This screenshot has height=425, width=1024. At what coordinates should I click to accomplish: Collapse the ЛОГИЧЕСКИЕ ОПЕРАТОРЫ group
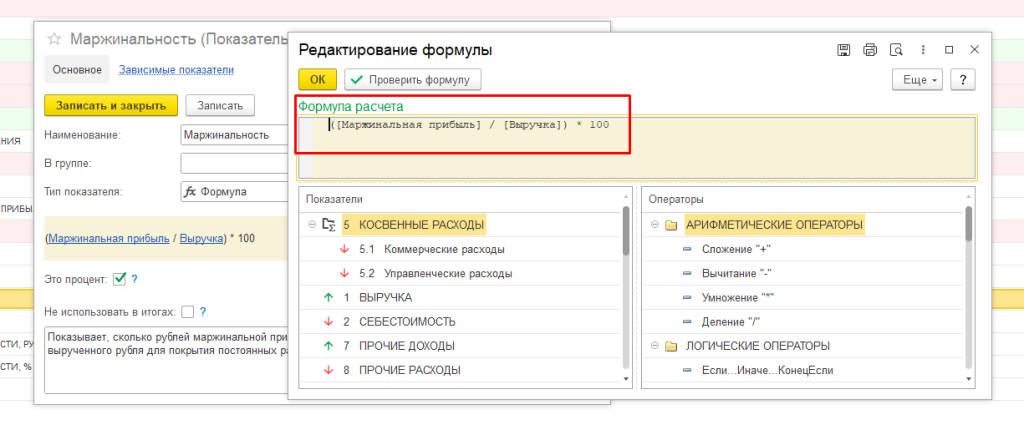654,346
